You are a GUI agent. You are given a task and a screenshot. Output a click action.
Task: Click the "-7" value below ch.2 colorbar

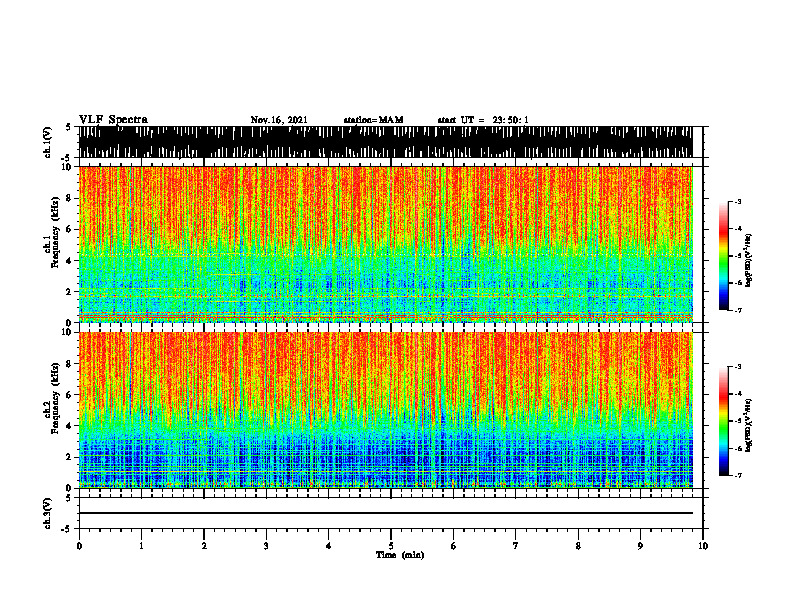(x=738, y=475)
